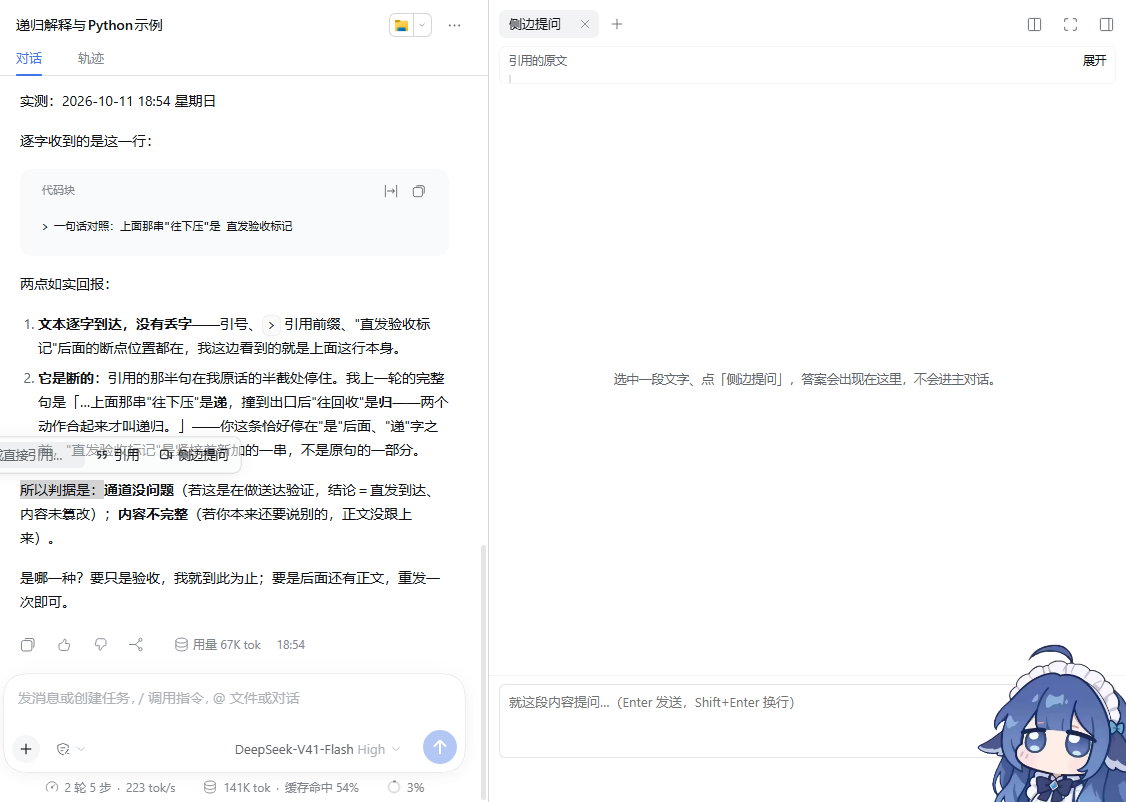Focus the 发消息或创建任务 message input
Screen dimensions: 1126x802
coord(234,698)
